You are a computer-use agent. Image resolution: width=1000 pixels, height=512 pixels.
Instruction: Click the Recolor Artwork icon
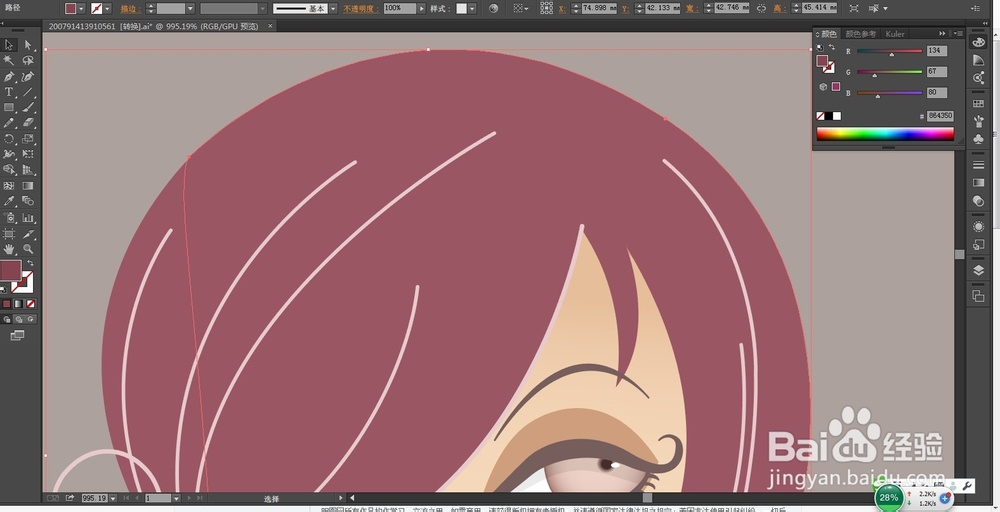click(494, 9)
